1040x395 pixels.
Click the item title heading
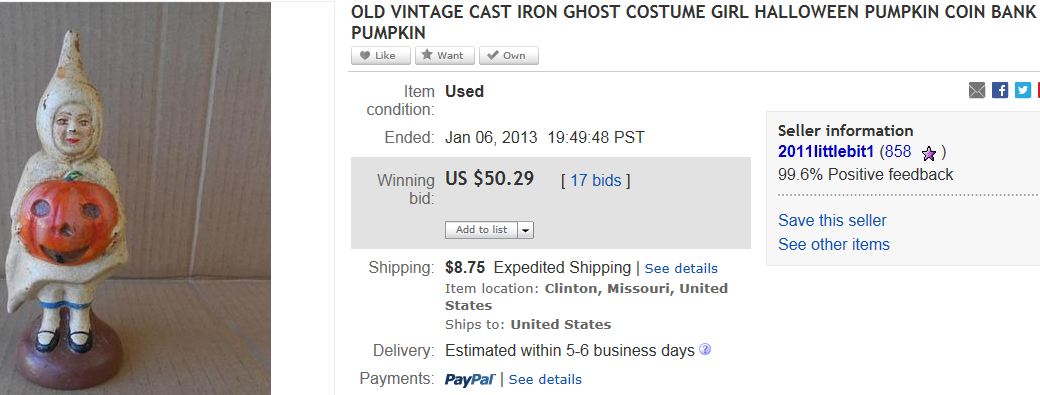[x=695, y=22]
